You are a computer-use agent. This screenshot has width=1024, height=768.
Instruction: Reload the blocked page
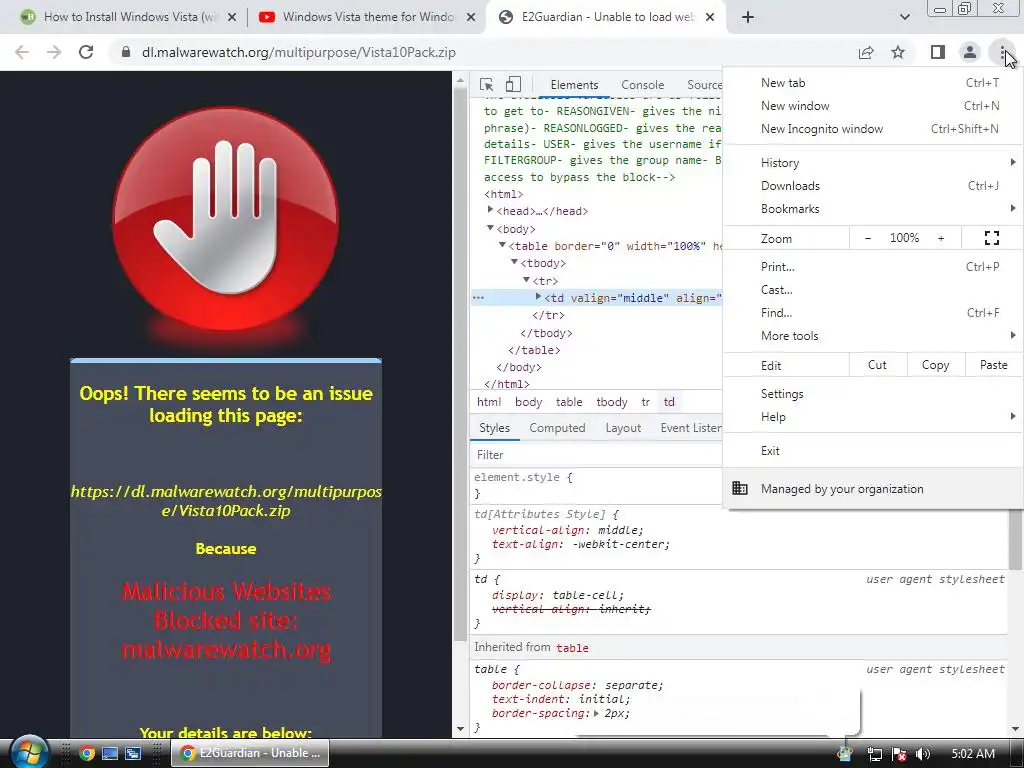pos(86,52)
